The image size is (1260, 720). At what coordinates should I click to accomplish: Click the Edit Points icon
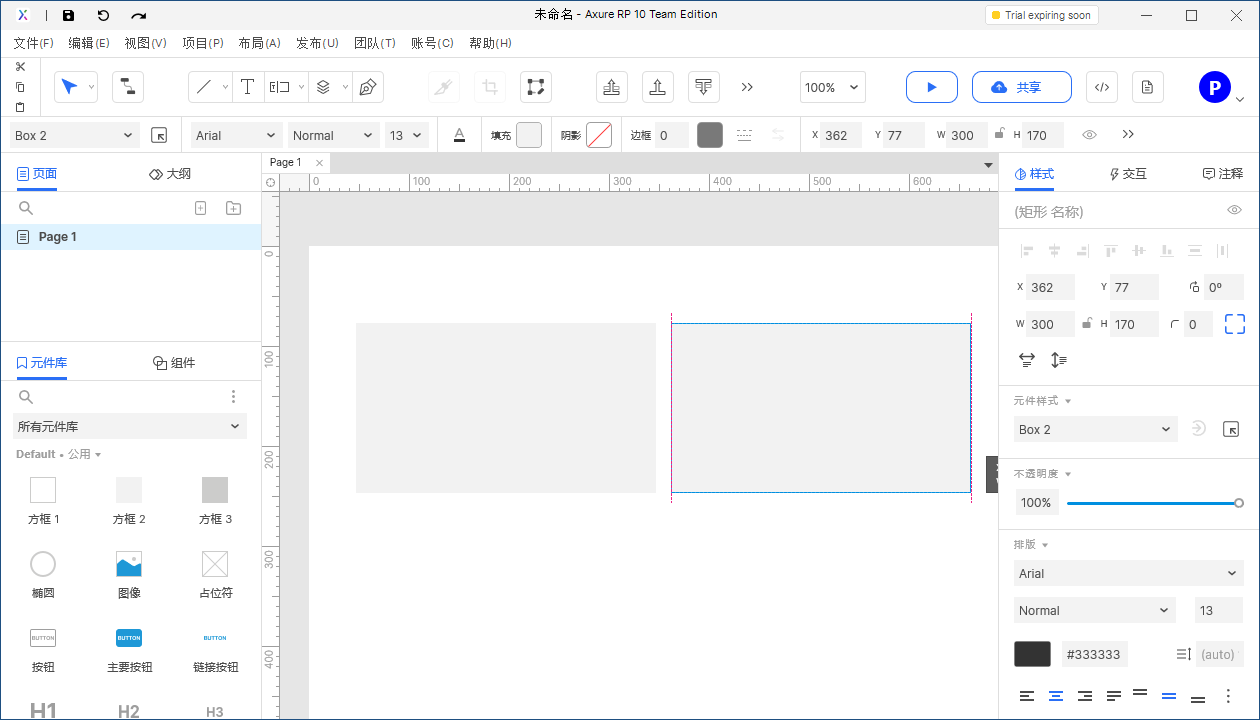536,87
